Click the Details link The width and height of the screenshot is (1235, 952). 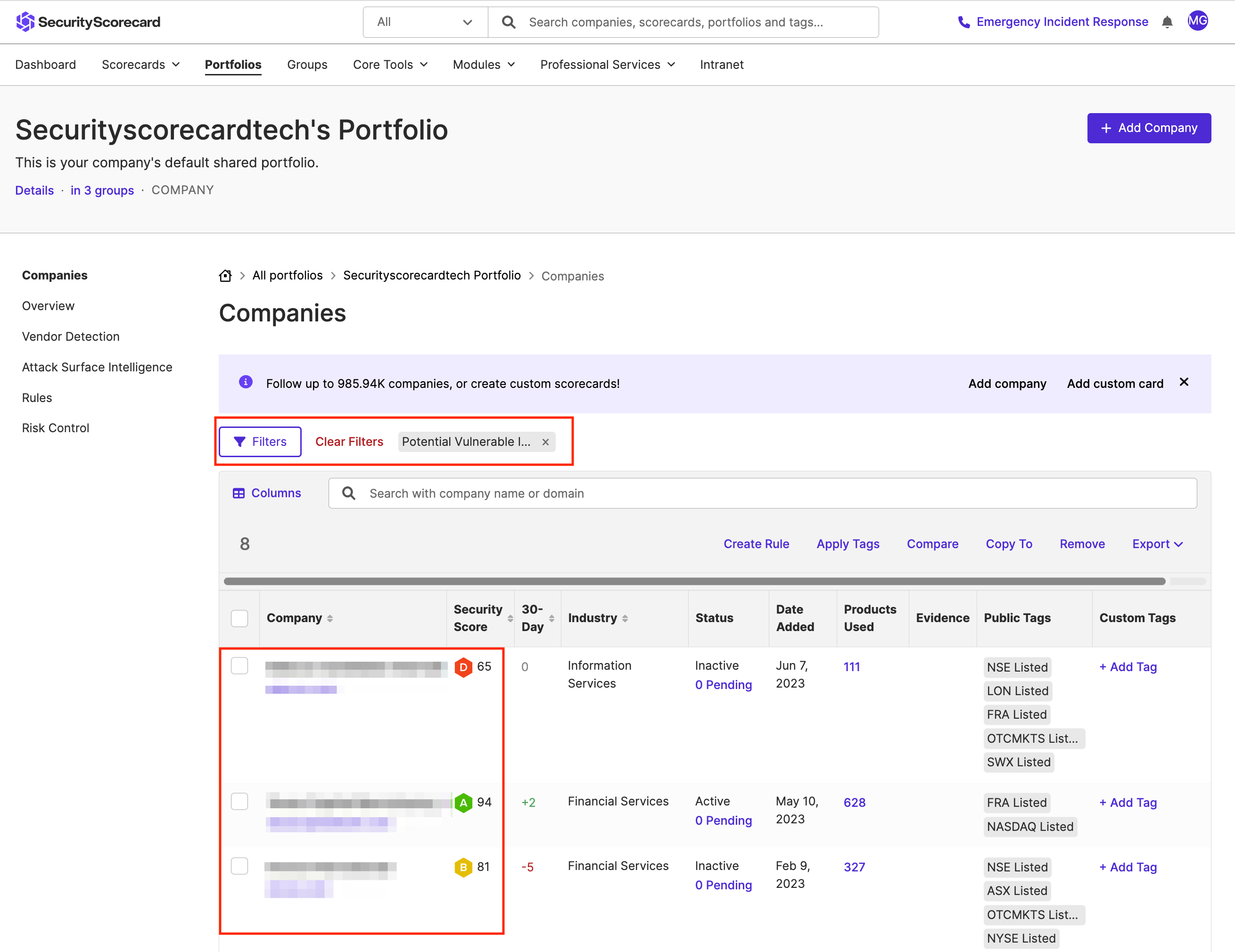(x=34, y=190)
